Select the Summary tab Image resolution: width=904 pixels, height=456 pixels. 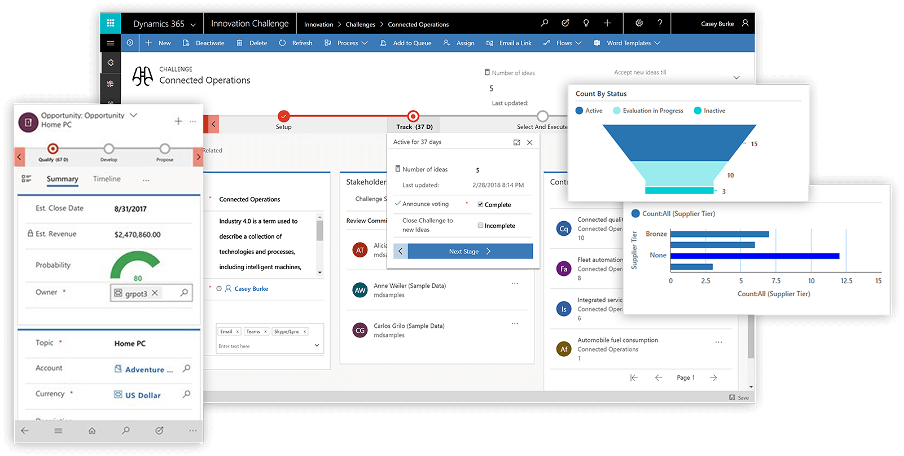point(62,179)
